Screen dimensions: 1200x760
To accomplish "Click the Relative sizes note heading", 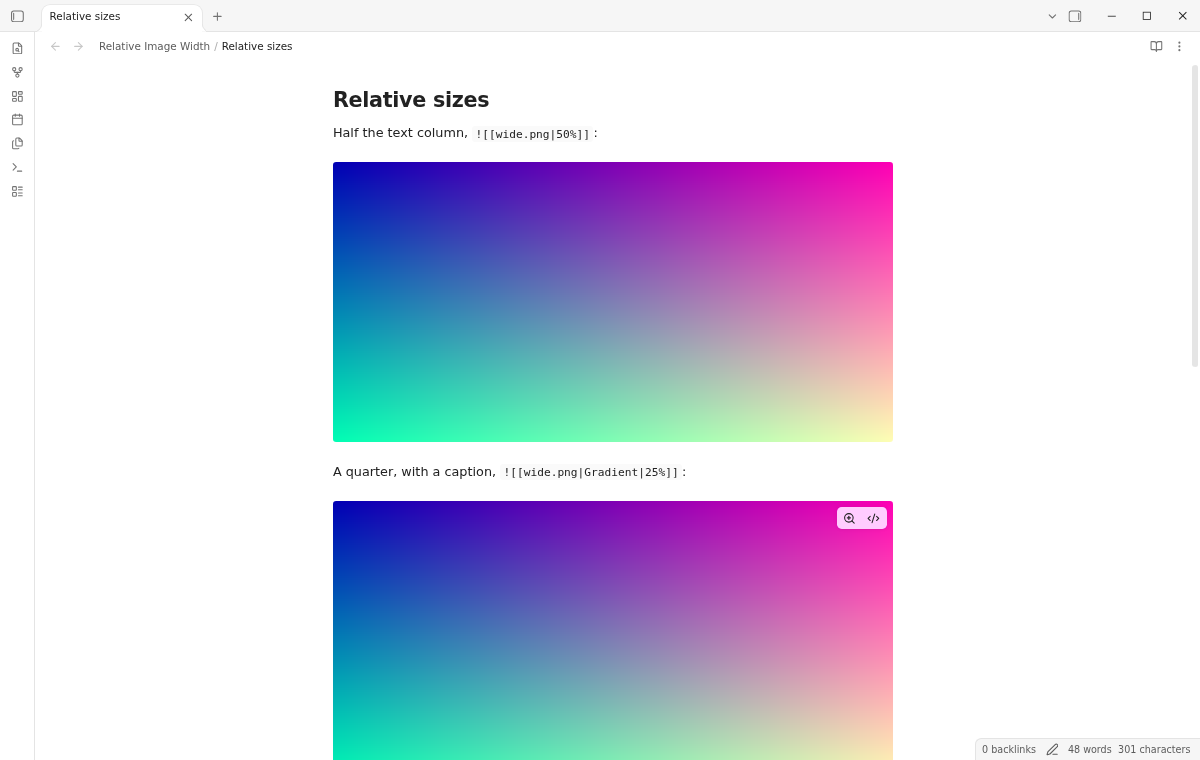I will [x=411, y=100].
